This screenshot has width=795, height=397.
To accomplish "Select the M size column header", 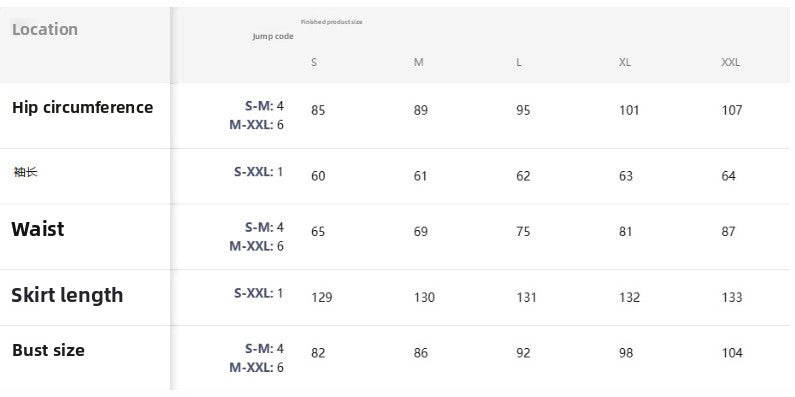I will click(x=418, y=62).
